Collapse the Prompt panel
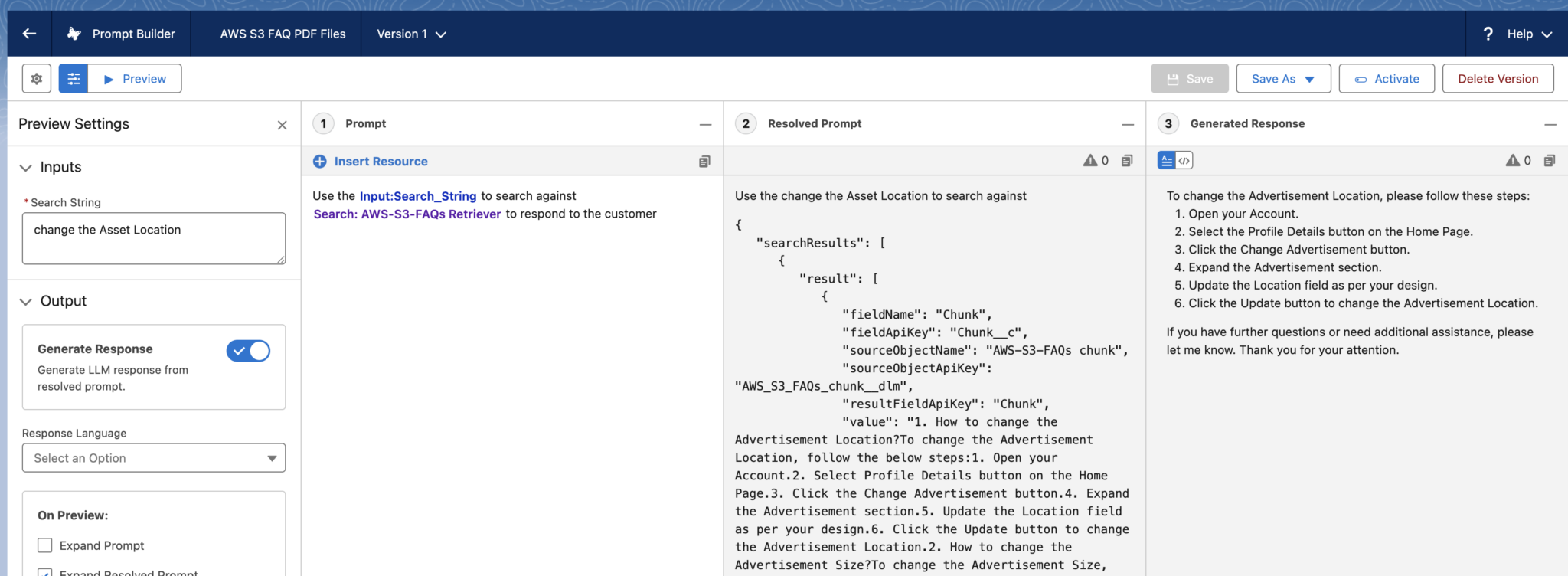The height and width of the screenshot is (576, 1568). (x=705, y=124)
